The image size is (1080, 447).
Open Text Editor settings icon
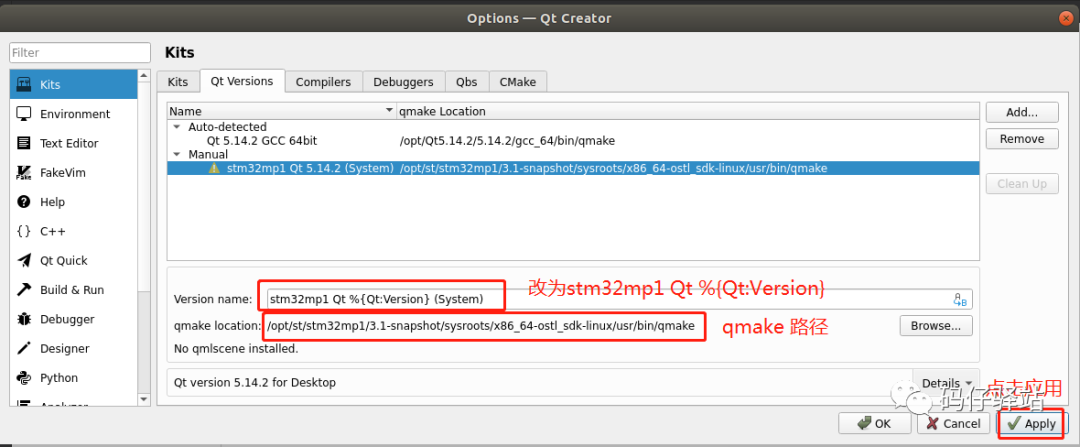click(24, 143)
